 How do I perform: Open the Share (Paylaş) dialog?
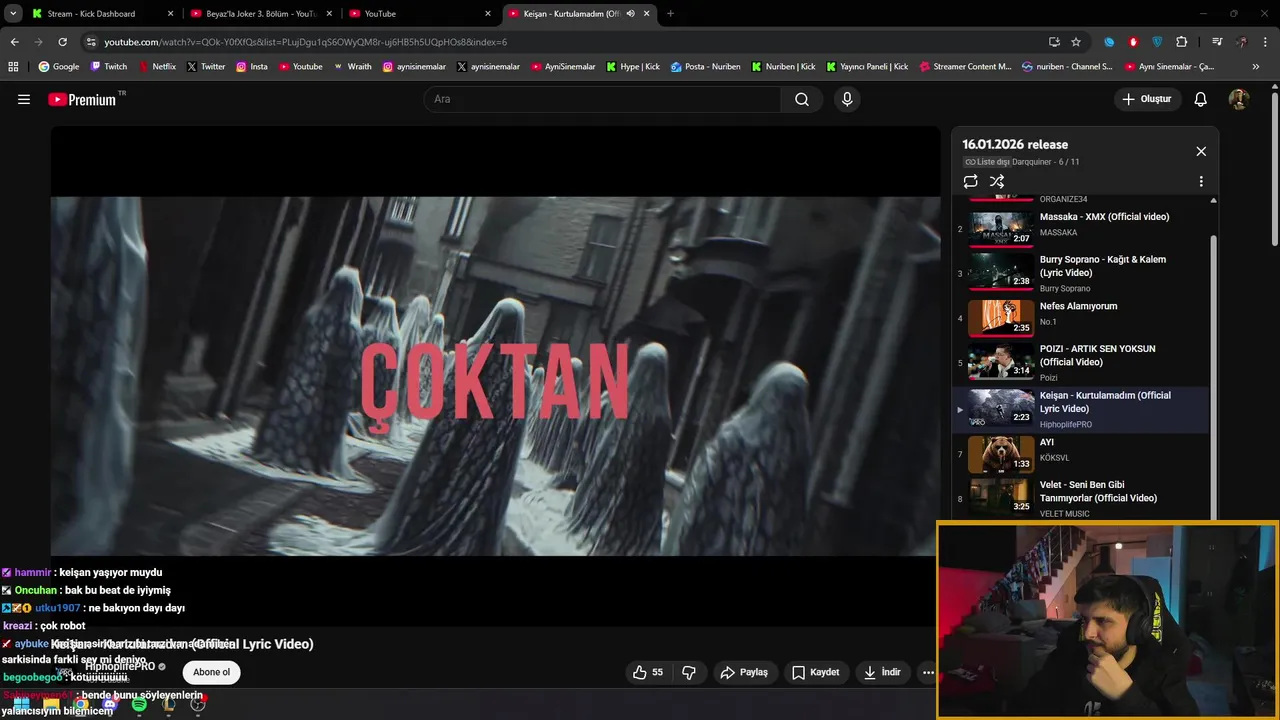(x=744, y=672)
